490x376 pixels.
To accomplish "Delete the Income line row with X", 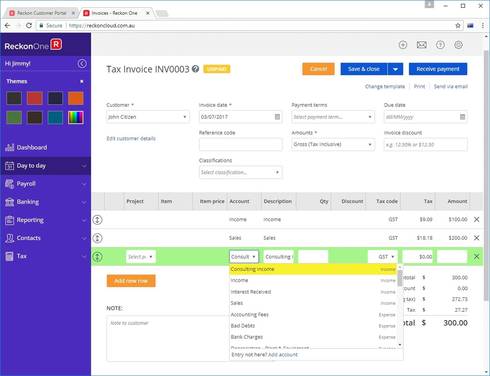I will (477, 219).
